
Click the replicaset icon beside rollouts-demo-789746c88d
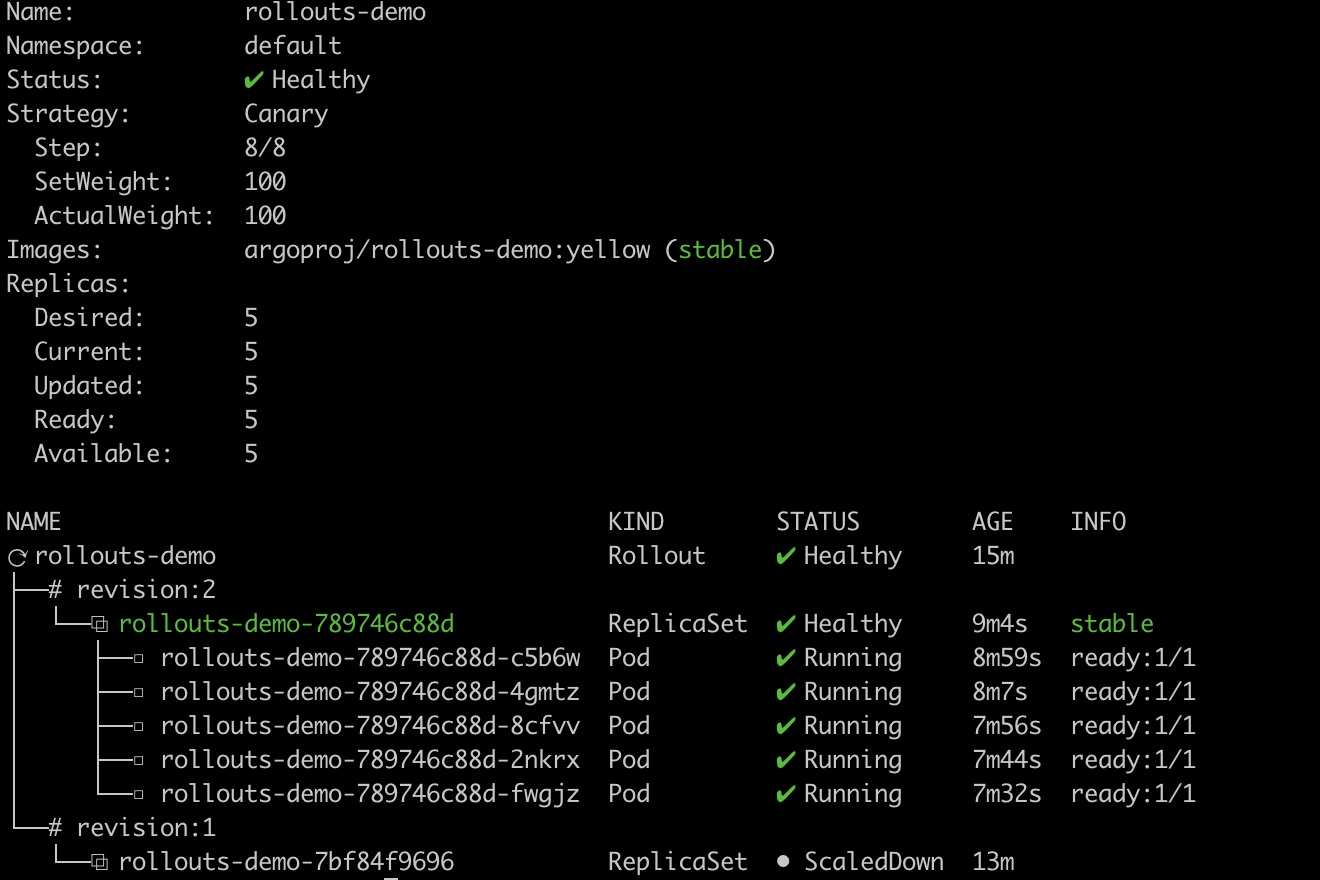pyautogui.click(x=99, y=625)
